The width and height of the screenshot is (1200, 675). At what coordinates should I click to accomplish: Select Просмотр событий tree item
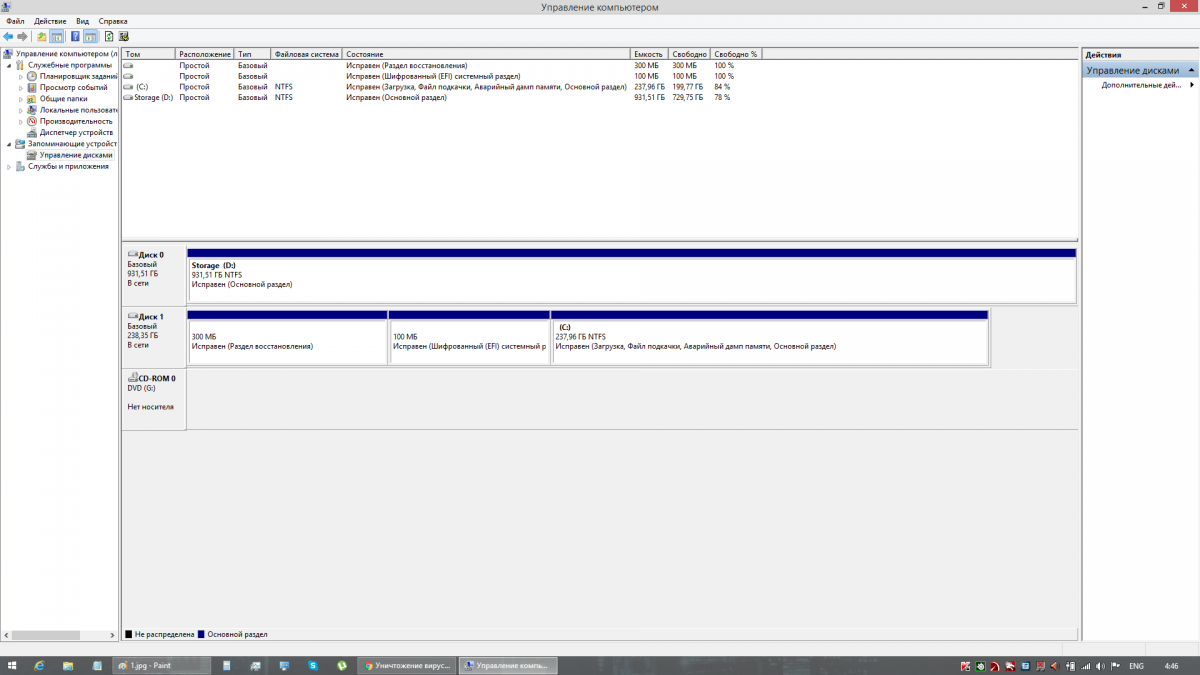(67, 87)
